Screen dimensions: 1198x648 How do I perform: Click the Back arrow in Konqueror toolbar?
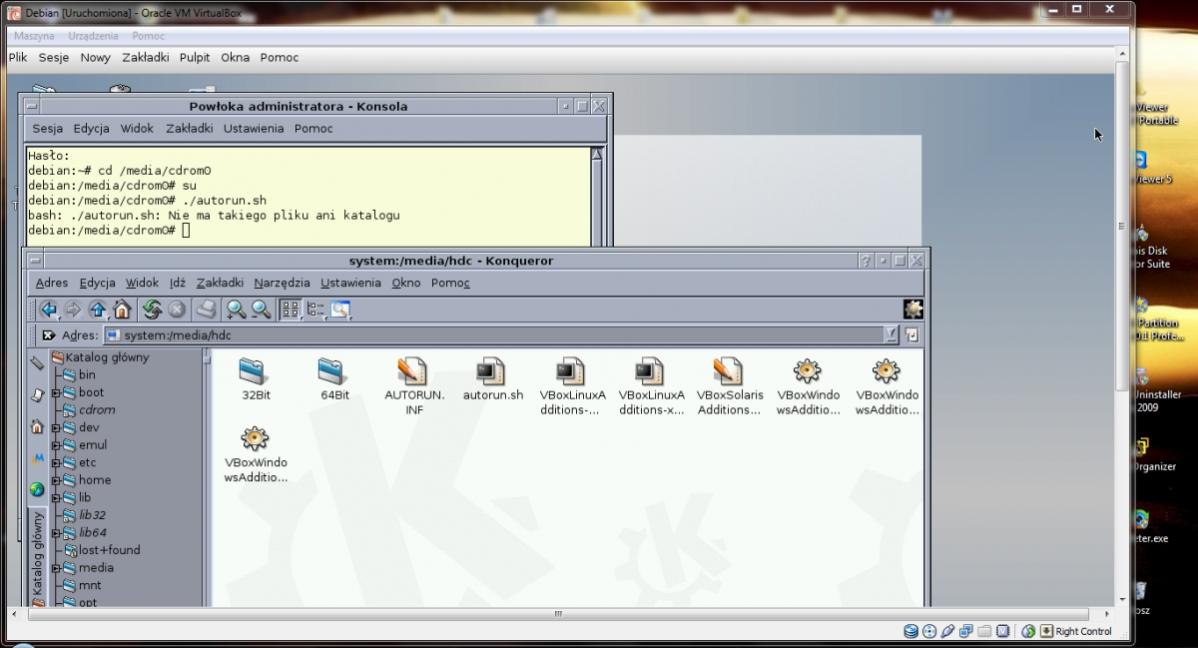pos(47,310)
